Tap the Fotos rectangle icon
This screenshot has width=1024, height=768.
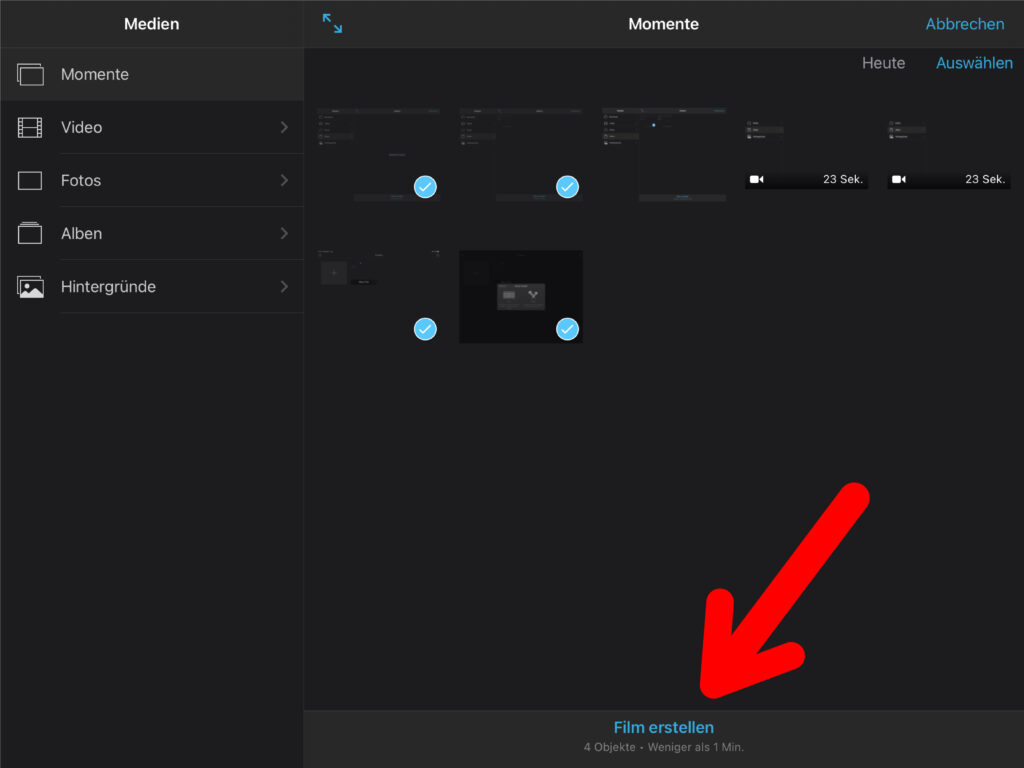31,181
